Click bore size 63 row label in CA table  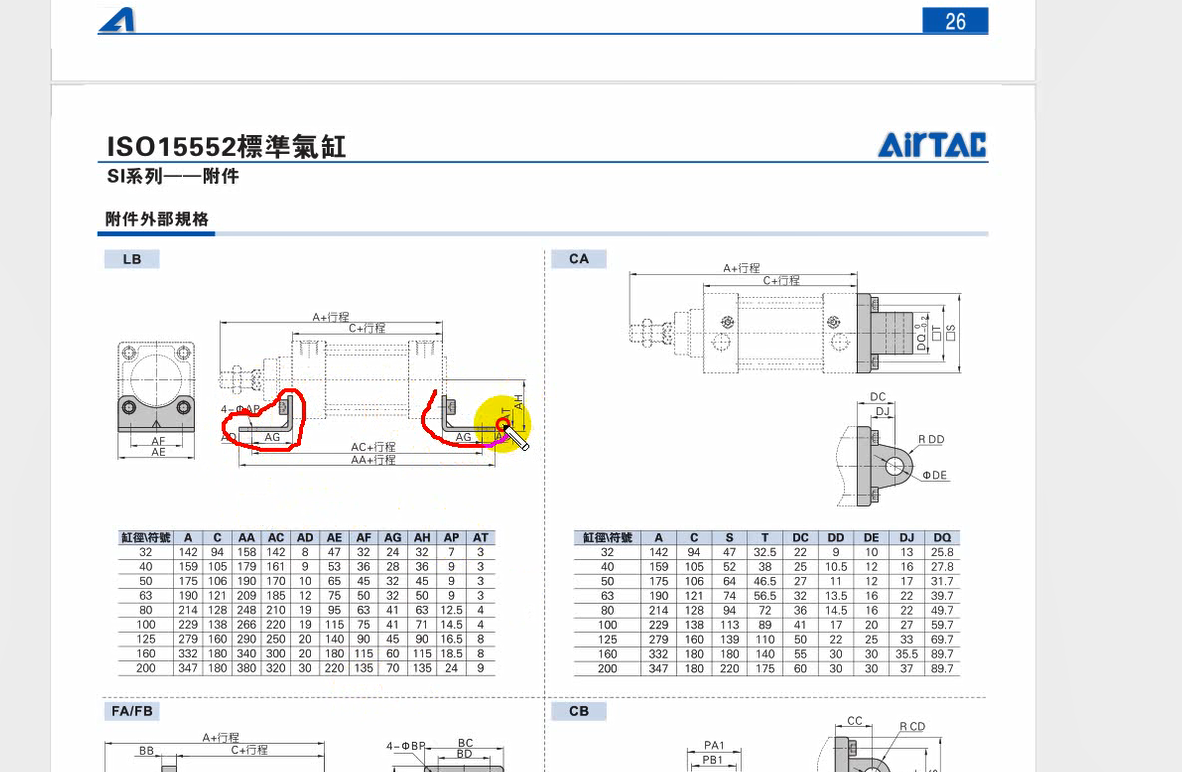click(608, 596)
